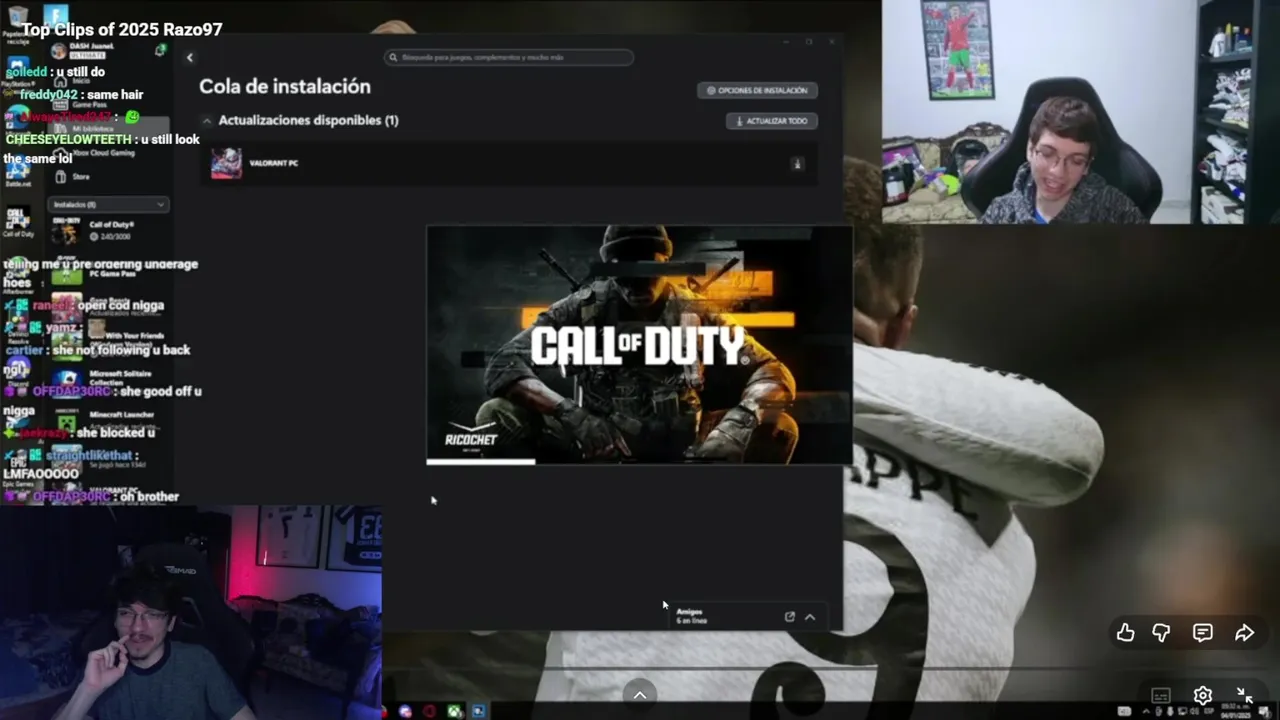Click the top-right streamer webcam feed

tap(1080, 111)
